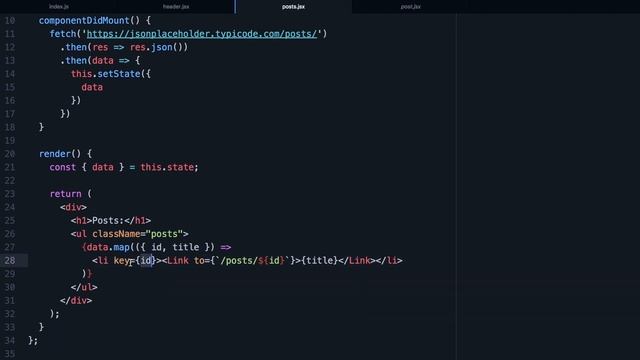Click the highlighted id in key={id}
Screen dimensions: 640x360
146,260
